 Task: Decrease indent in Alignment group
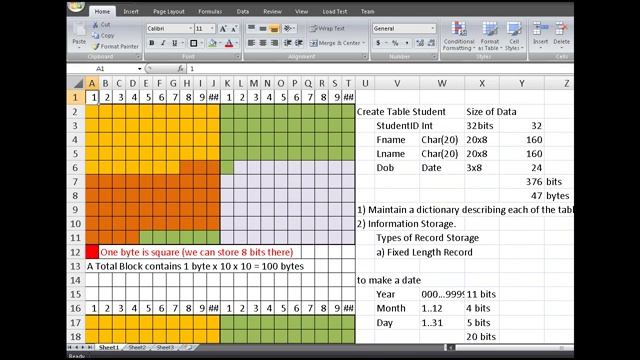[x=287, y=43]
